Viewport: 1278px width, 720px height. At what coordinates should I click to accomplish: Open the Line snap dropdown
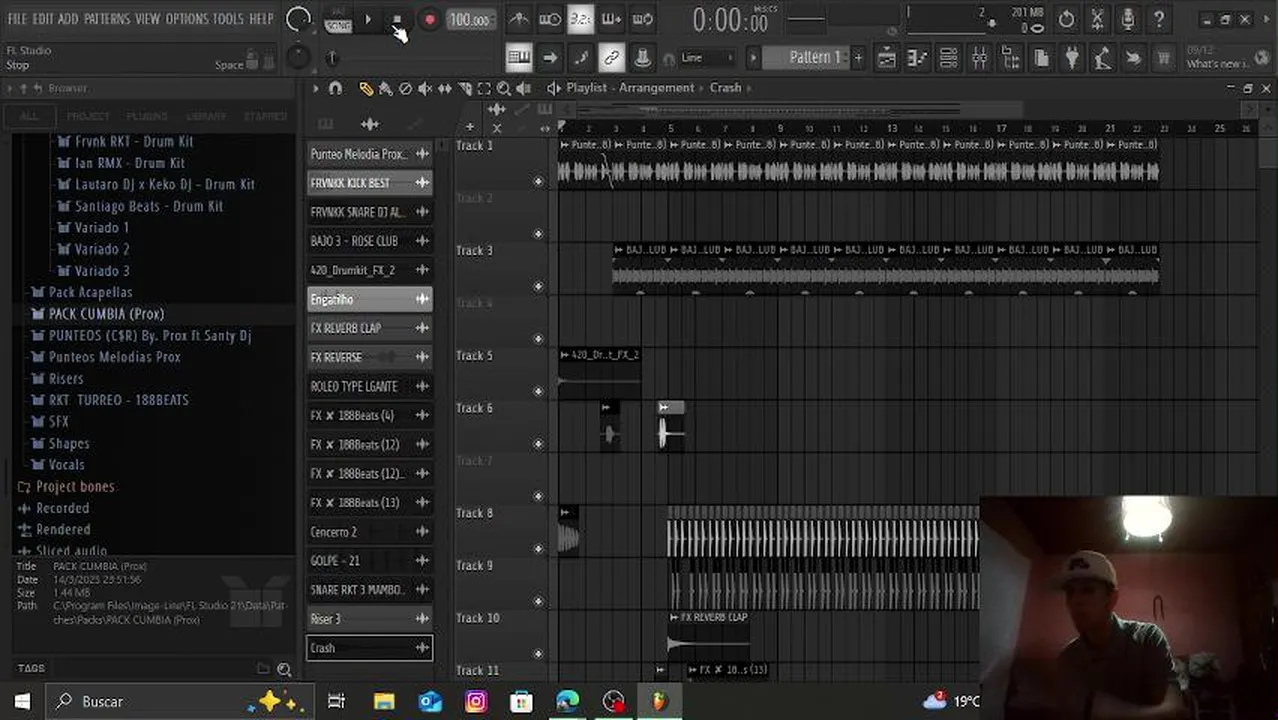tap(707, 57)
